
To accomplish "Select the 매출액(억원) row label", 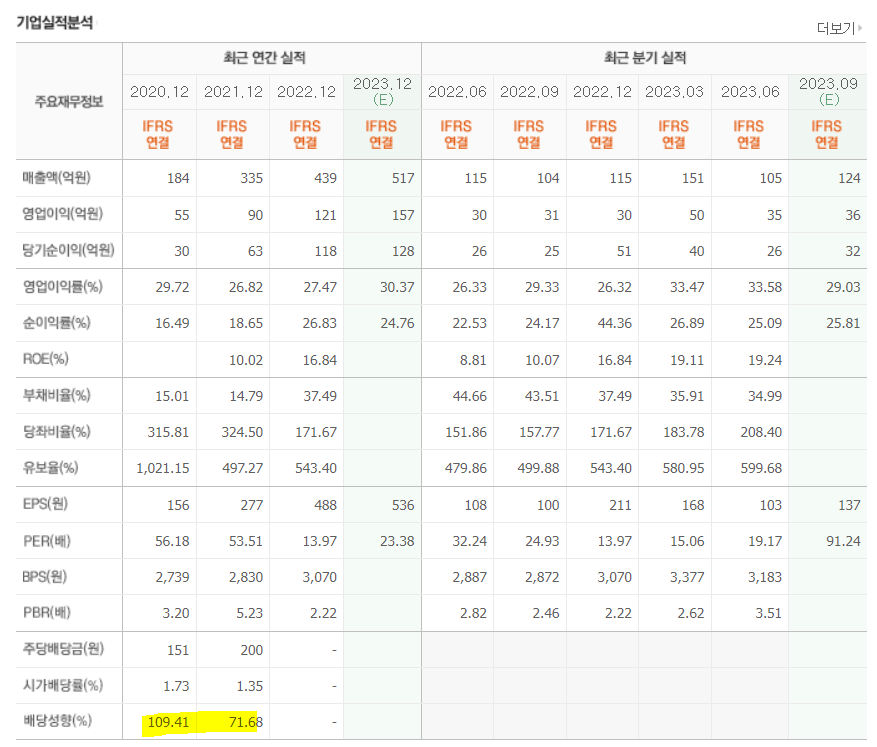I will point(56,178).
